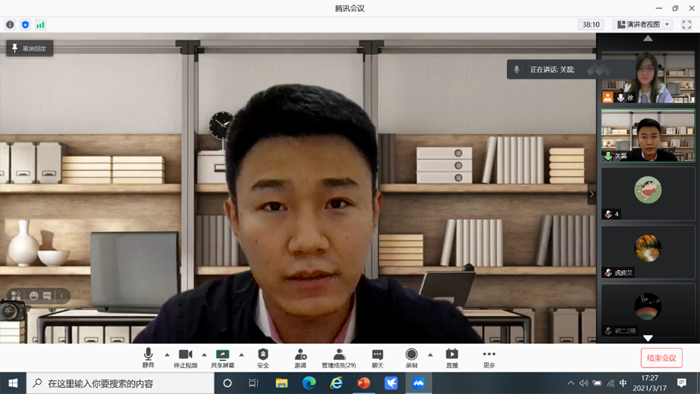The height and width of the screenshot is (394, 700).
Task: Start recording the meeting
Action: coord(412,358)
